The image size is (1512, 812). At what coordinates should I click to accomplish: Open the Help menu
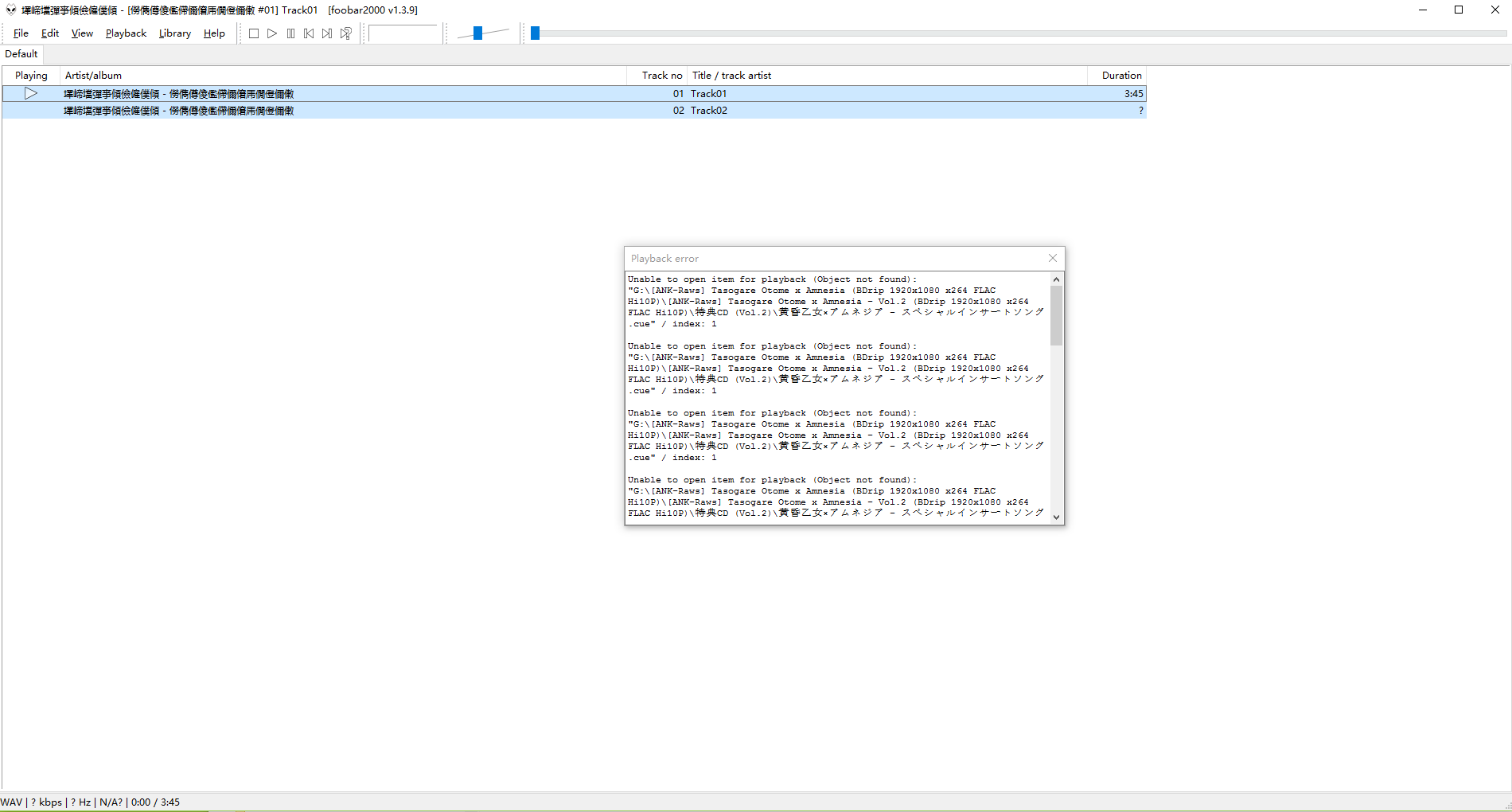click(214, 33)
